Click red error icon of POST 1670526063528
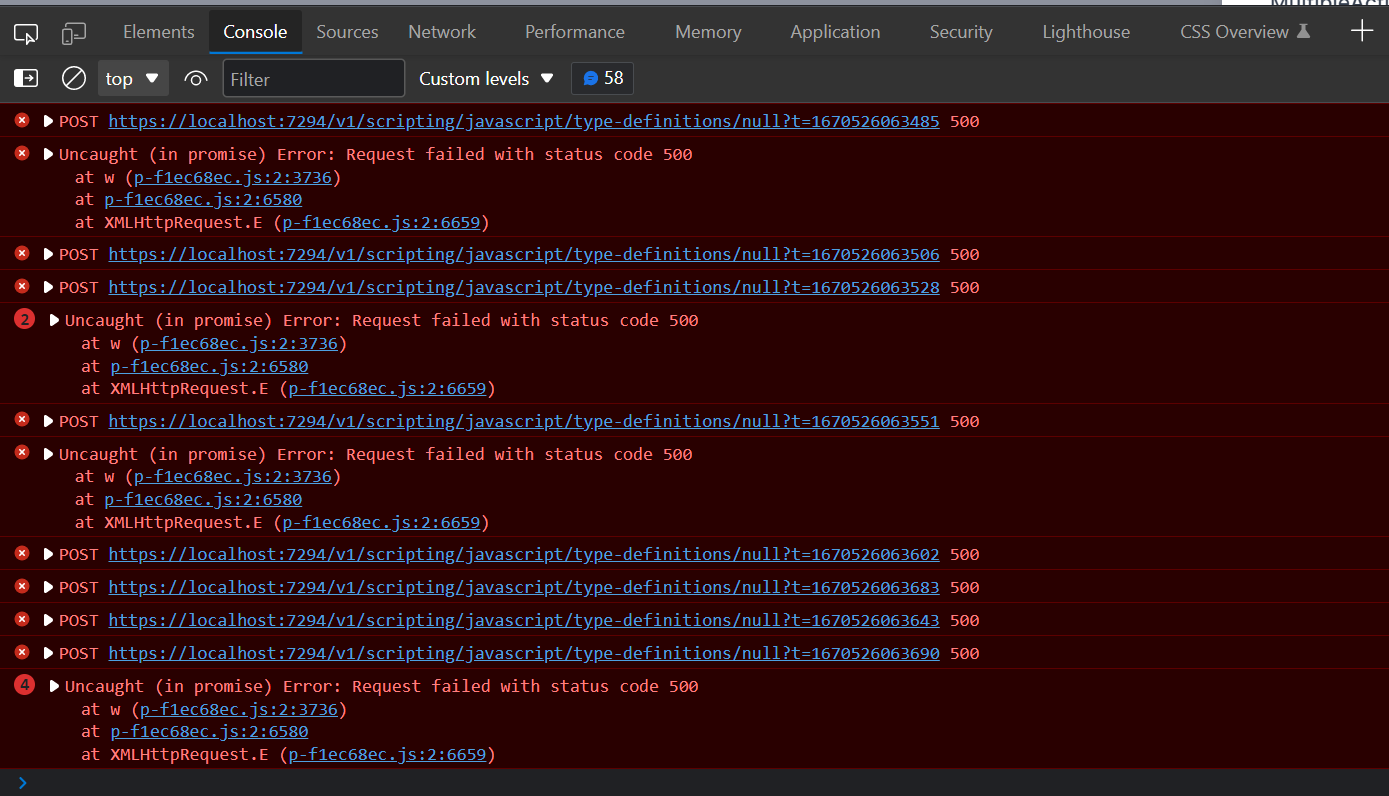Viewport: 1389px width, 796px height. (22, 286)
